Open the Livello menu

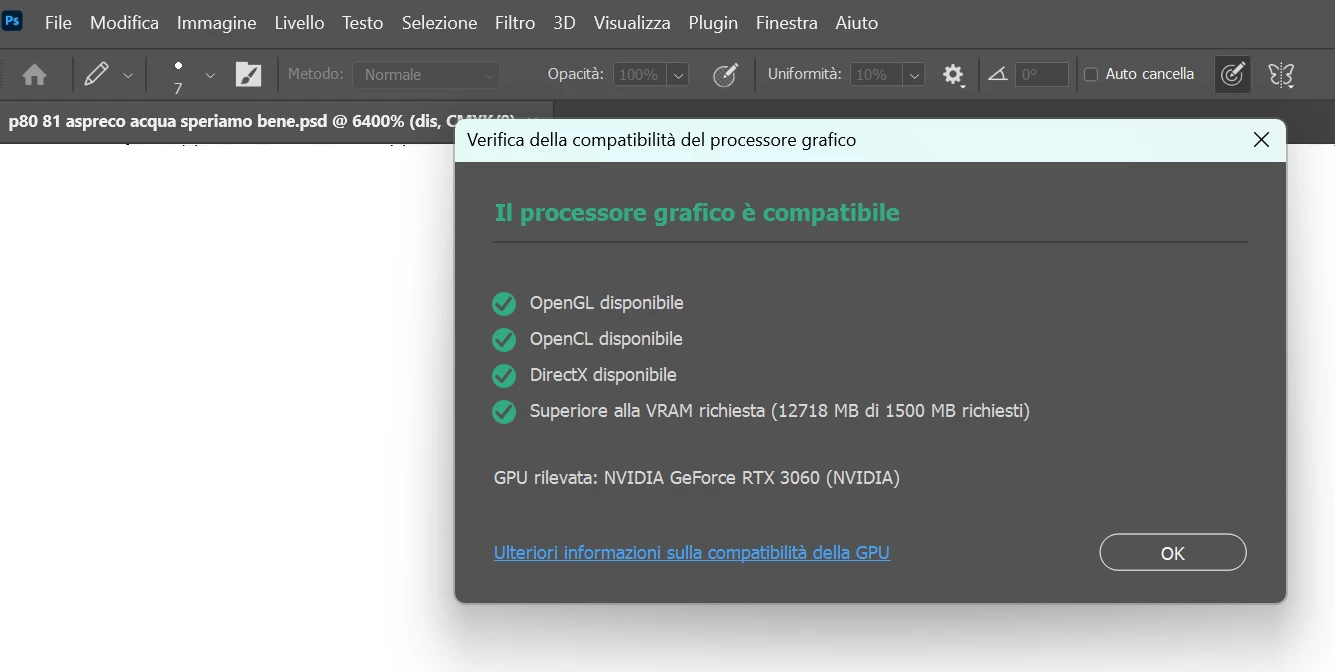pyautogui.click(x=299, y=22)
